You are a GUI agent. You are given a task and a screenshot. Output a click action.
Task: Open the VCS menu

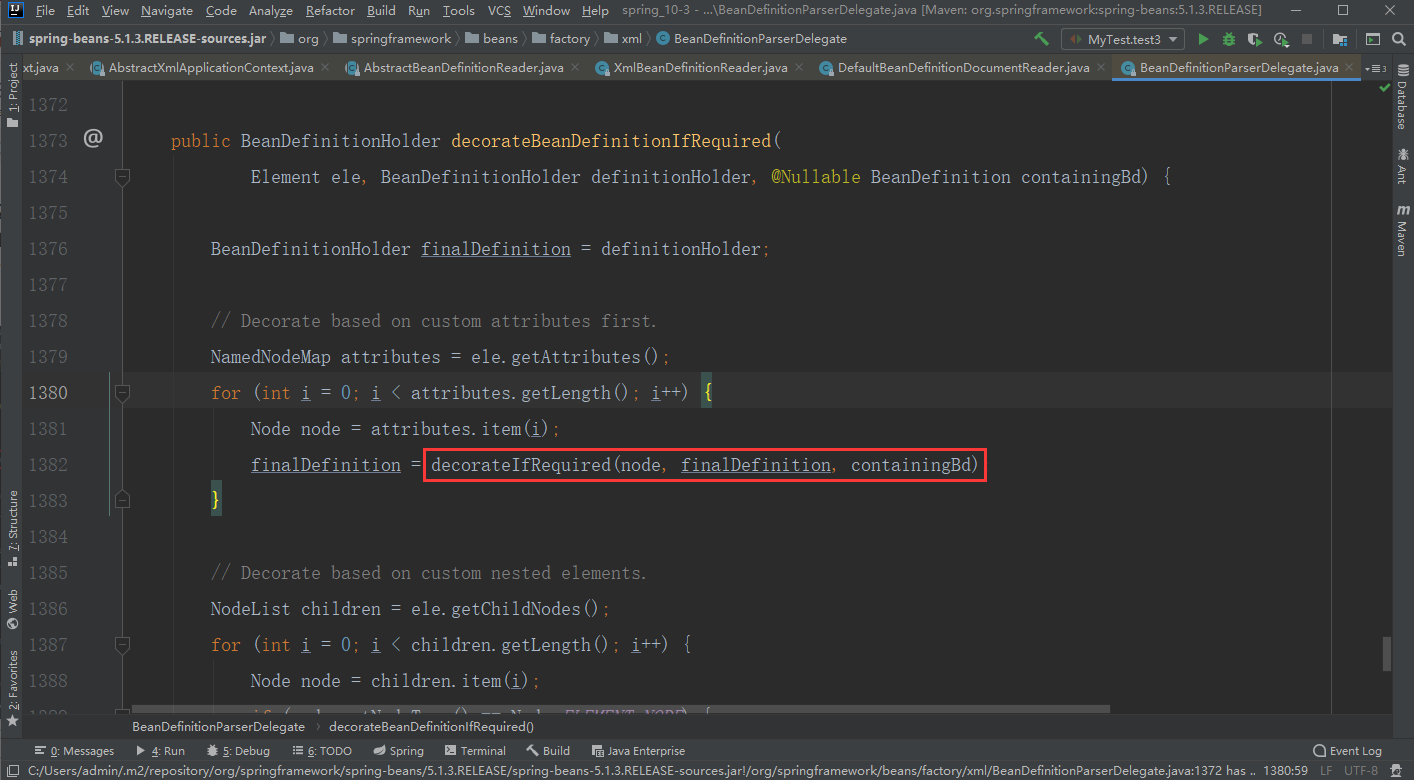(x=499, y=10)
